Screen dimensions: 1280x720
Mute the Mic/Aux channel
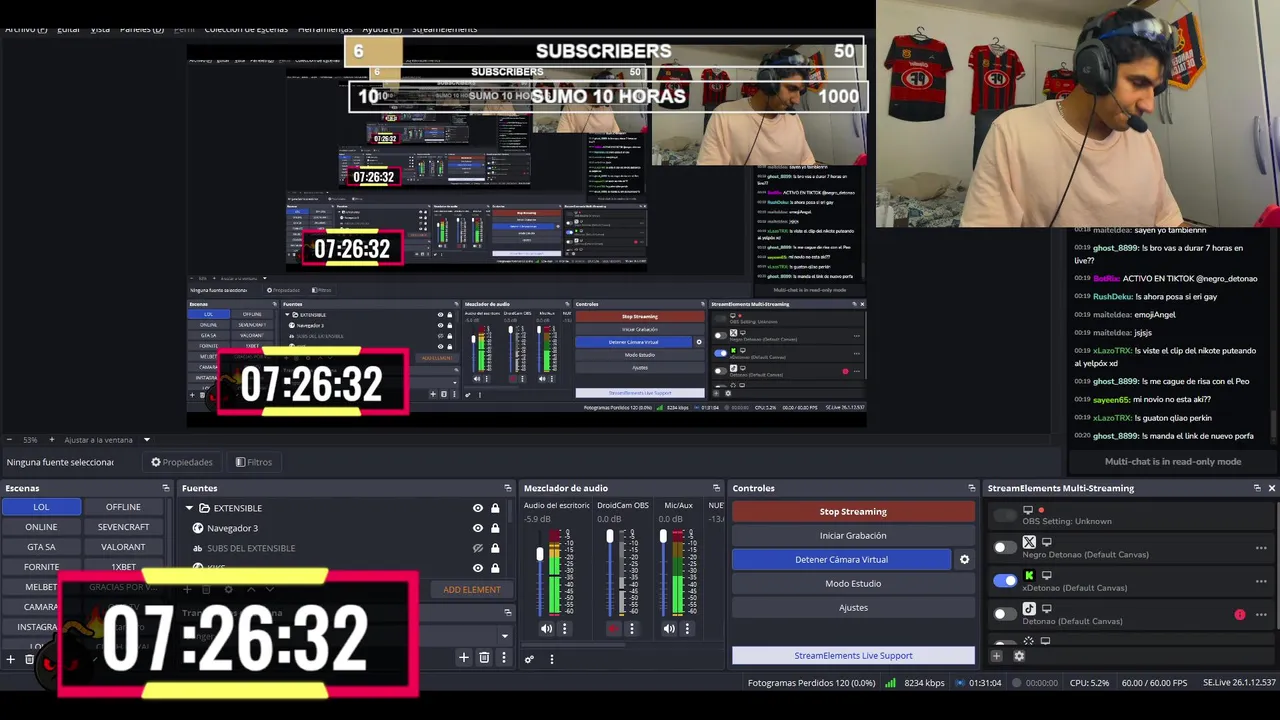(669, 629)
